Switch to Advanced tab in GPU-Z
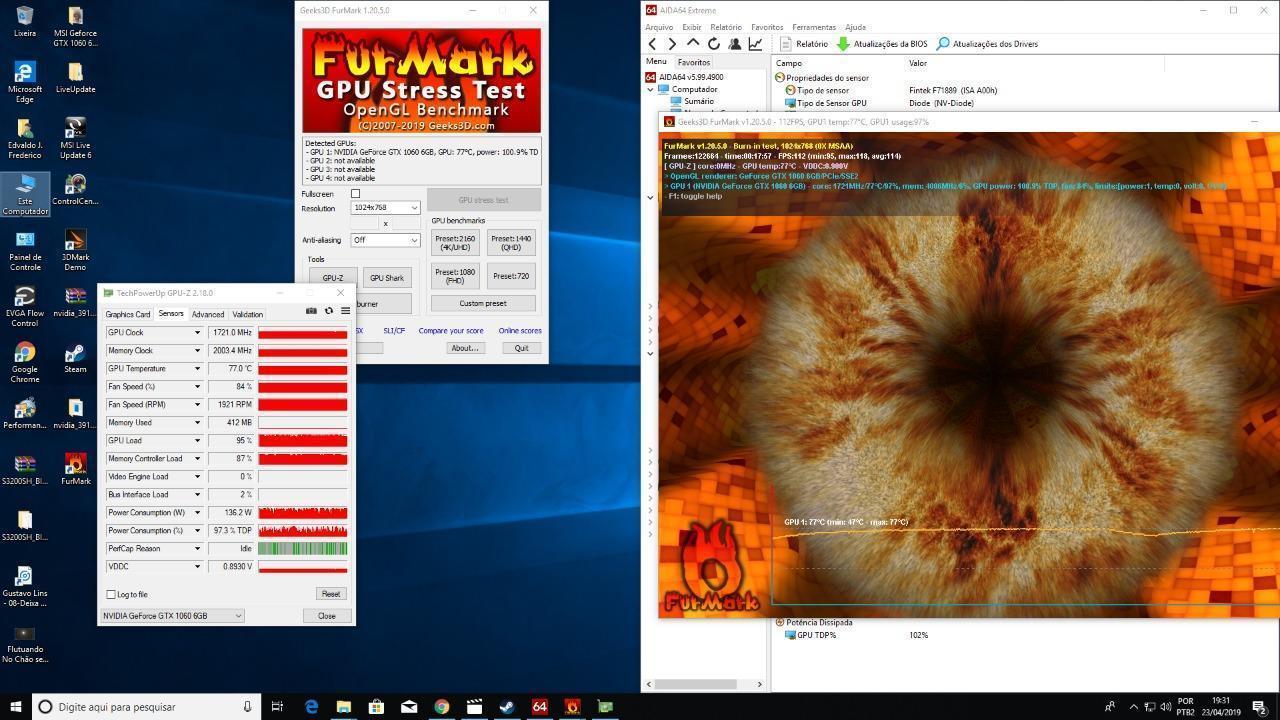The width and height of the screenshot is (1280, 720). [208, 314]
